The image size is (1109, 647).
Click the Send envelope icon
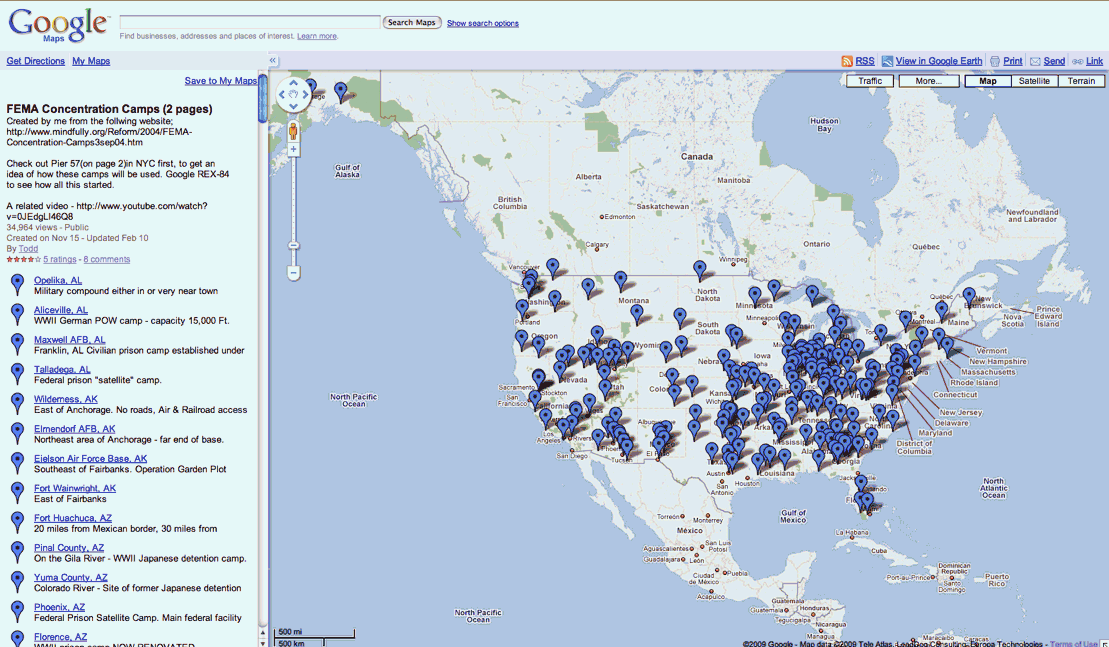coord(1035,62)
